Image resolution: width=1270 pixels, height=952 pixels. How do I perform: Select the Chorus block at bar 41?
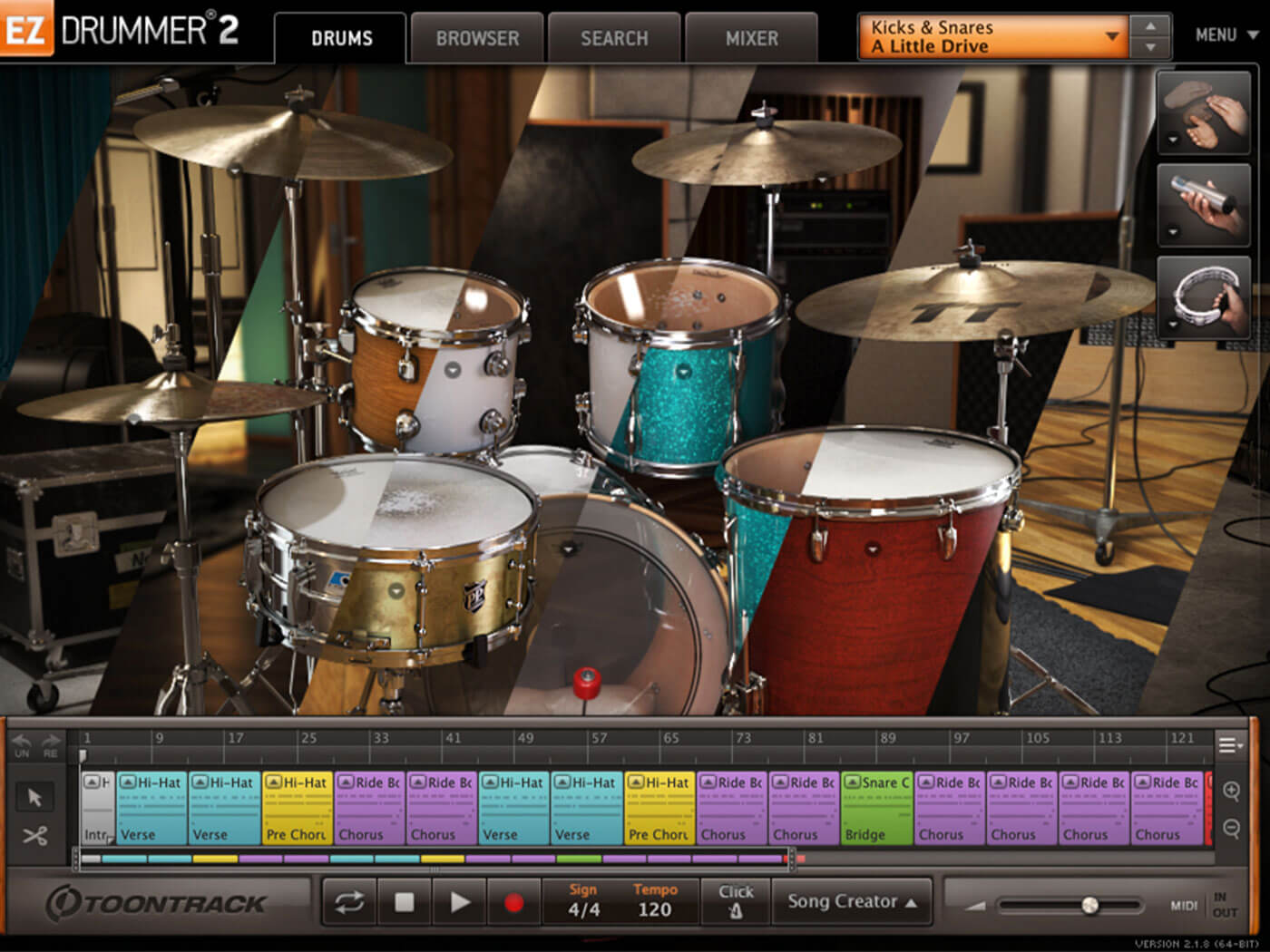pos(442,808)
